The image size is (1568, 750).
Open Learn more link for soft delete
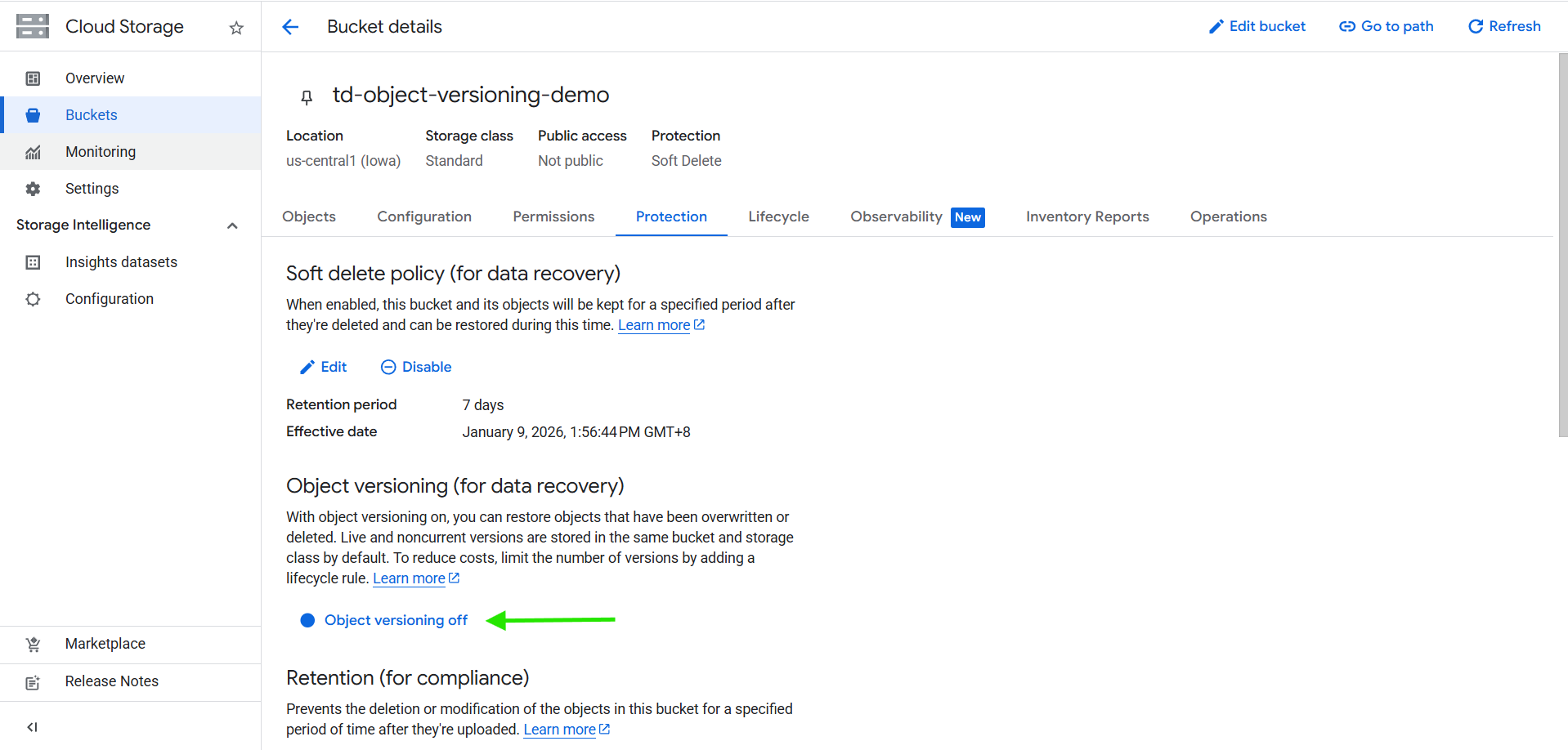[654, 325]
